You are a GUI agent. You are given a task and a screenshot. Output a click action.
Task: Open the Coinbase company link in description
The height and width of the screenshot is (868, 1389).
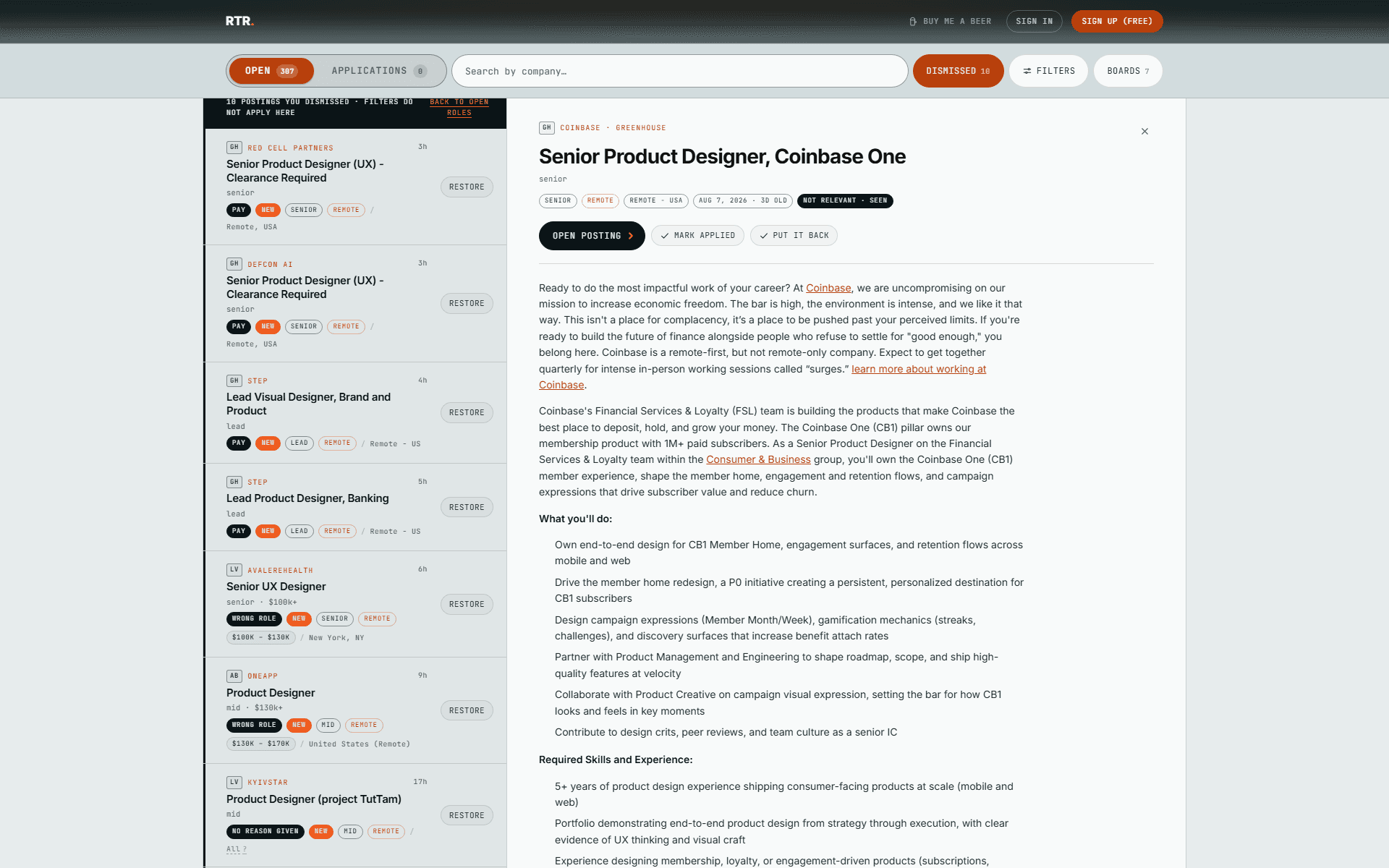click(828, 288)
